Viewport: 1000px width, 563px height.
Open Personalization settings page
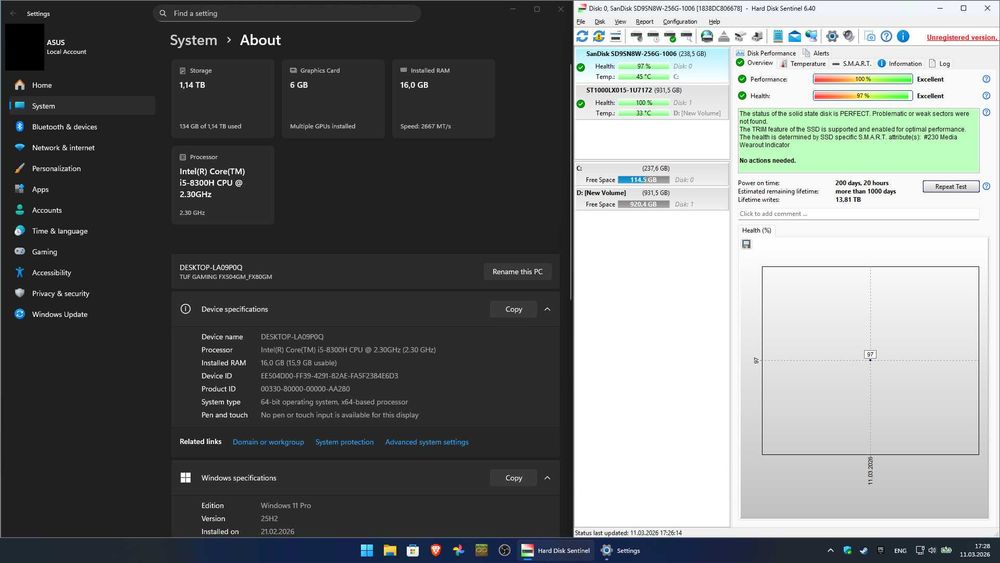point(83,168)
